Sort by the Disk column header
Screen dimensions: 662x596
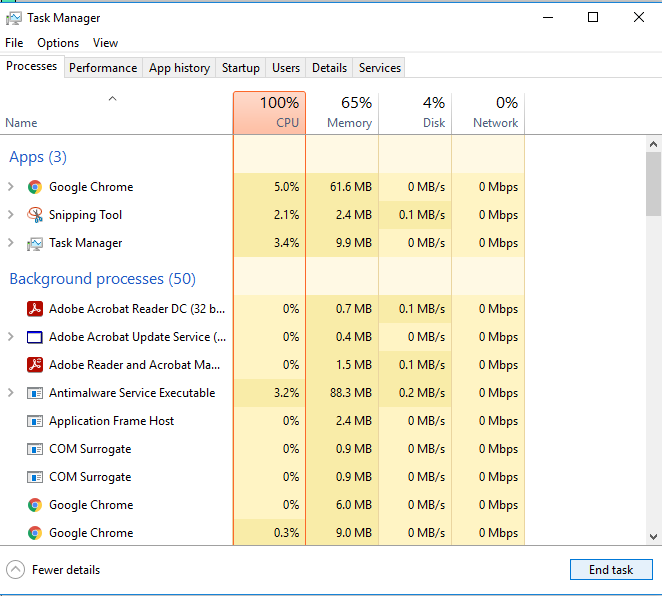[x=415, y=113]
